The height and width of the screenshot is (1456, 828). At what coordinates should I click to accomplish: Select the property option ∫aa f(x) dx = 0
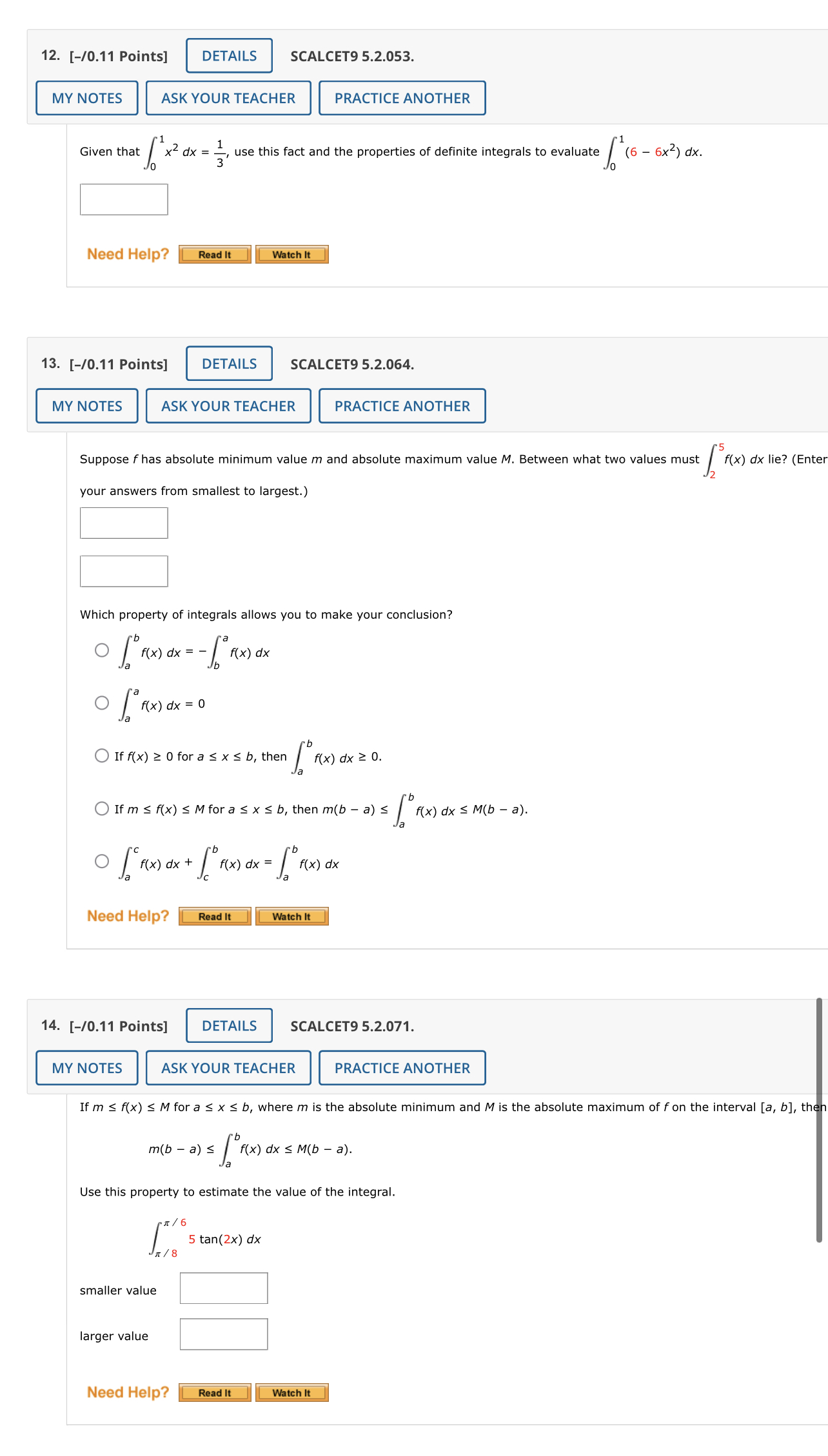point(102,703)
